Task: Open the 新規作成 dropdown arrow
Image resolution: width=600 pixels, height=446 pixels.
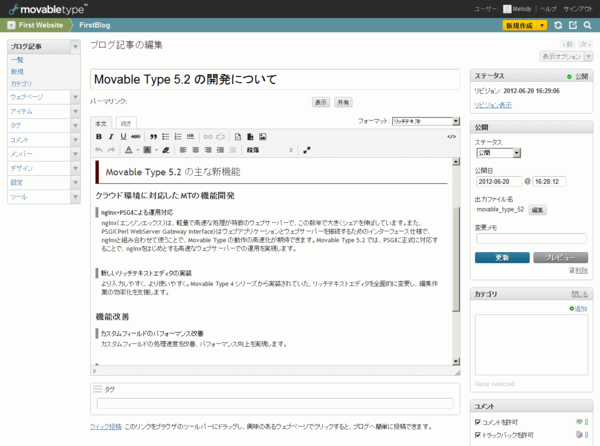Action: [x=542, y=26]
